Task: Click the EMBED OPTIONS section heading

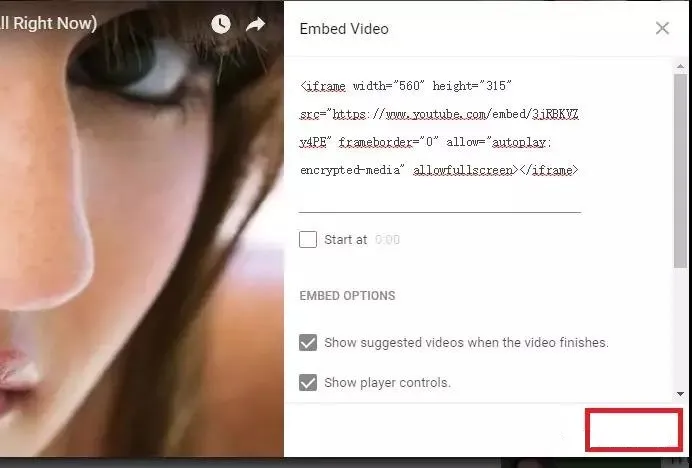Action: tap(347, 296)
